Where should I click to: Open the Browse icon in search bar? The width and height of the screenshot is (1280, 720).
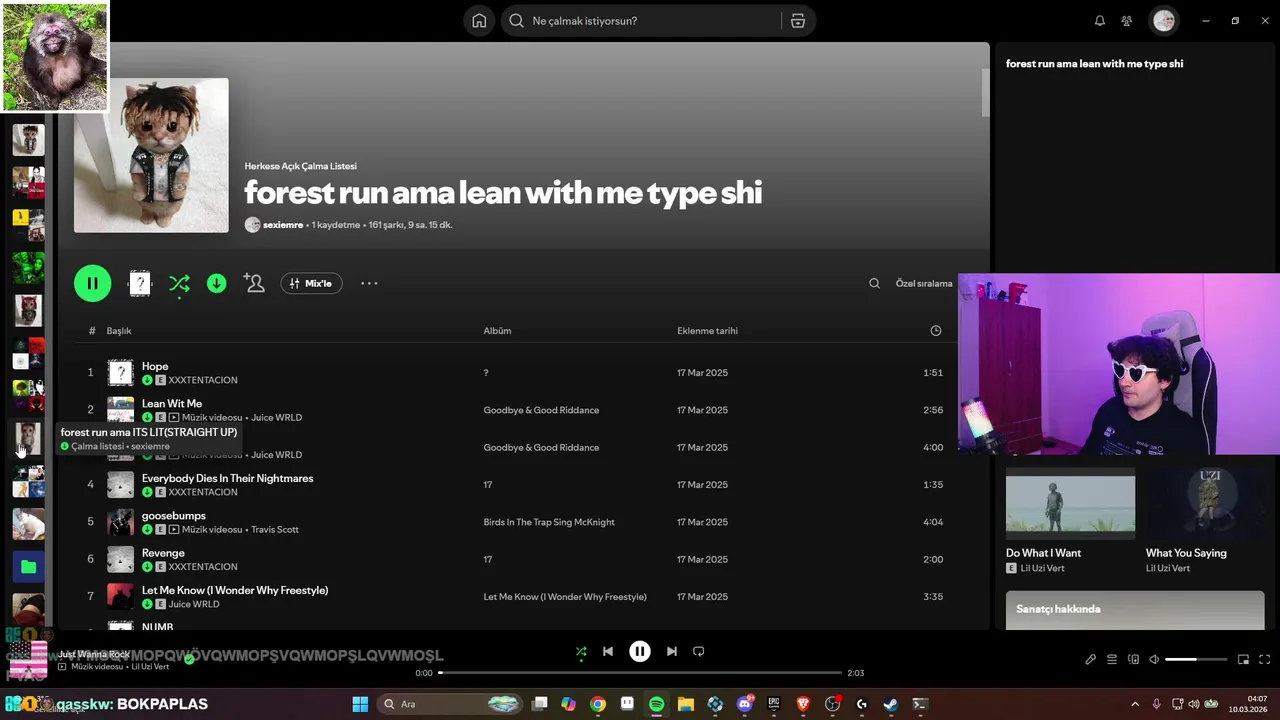[797, 21]
